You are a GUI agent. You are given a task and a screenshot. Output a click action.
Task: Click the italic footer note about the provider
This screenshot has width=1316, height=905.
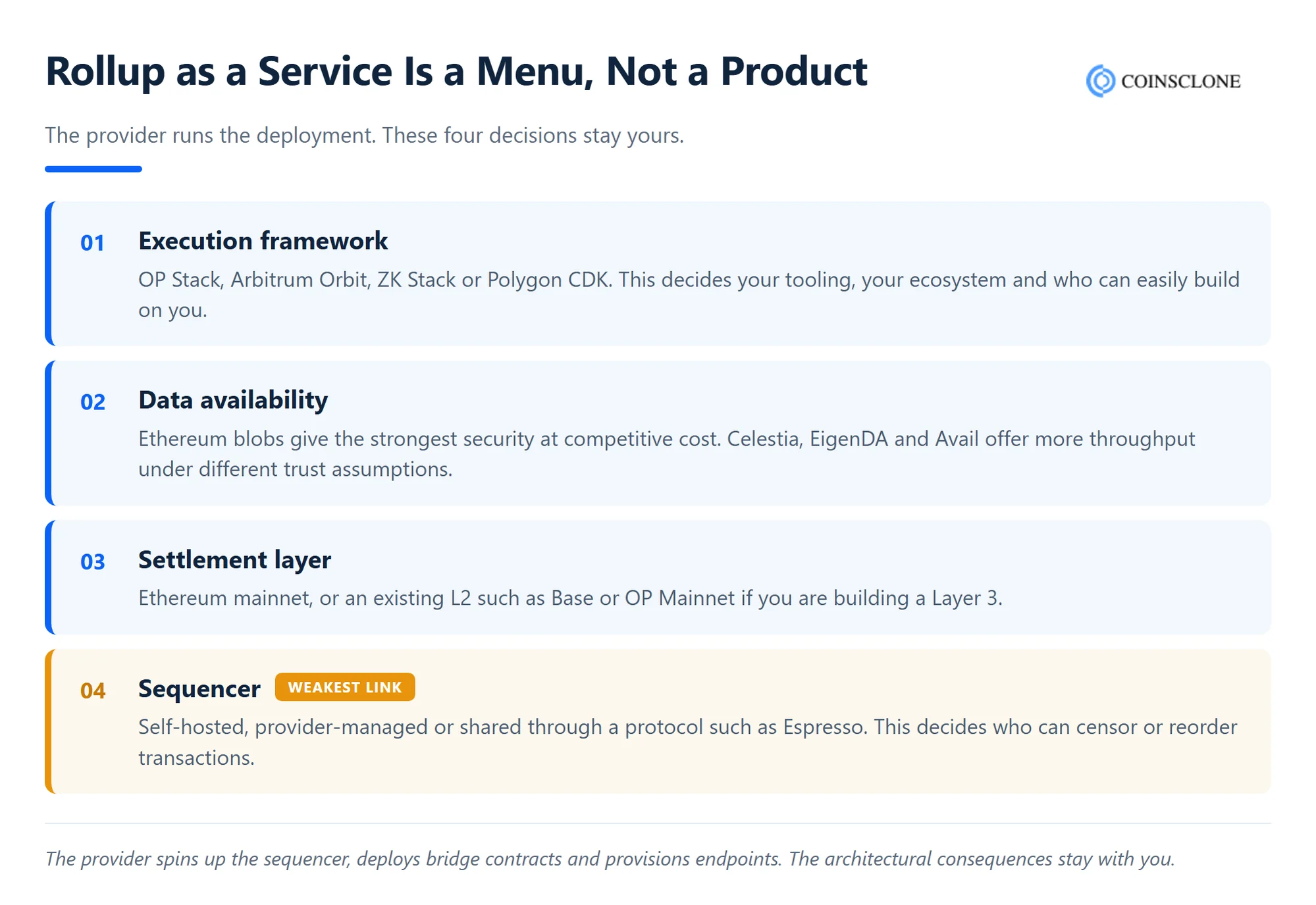click(x=610, y=858)
